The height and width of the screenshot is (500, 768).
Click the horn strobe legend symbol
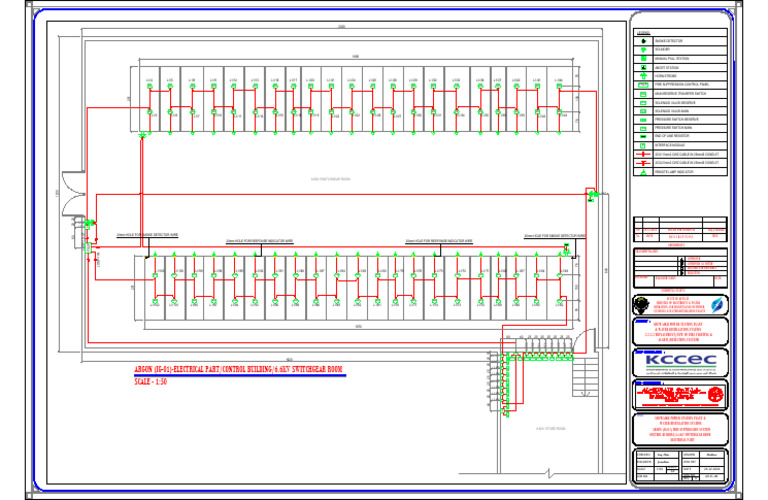click(x=644, y=76)
